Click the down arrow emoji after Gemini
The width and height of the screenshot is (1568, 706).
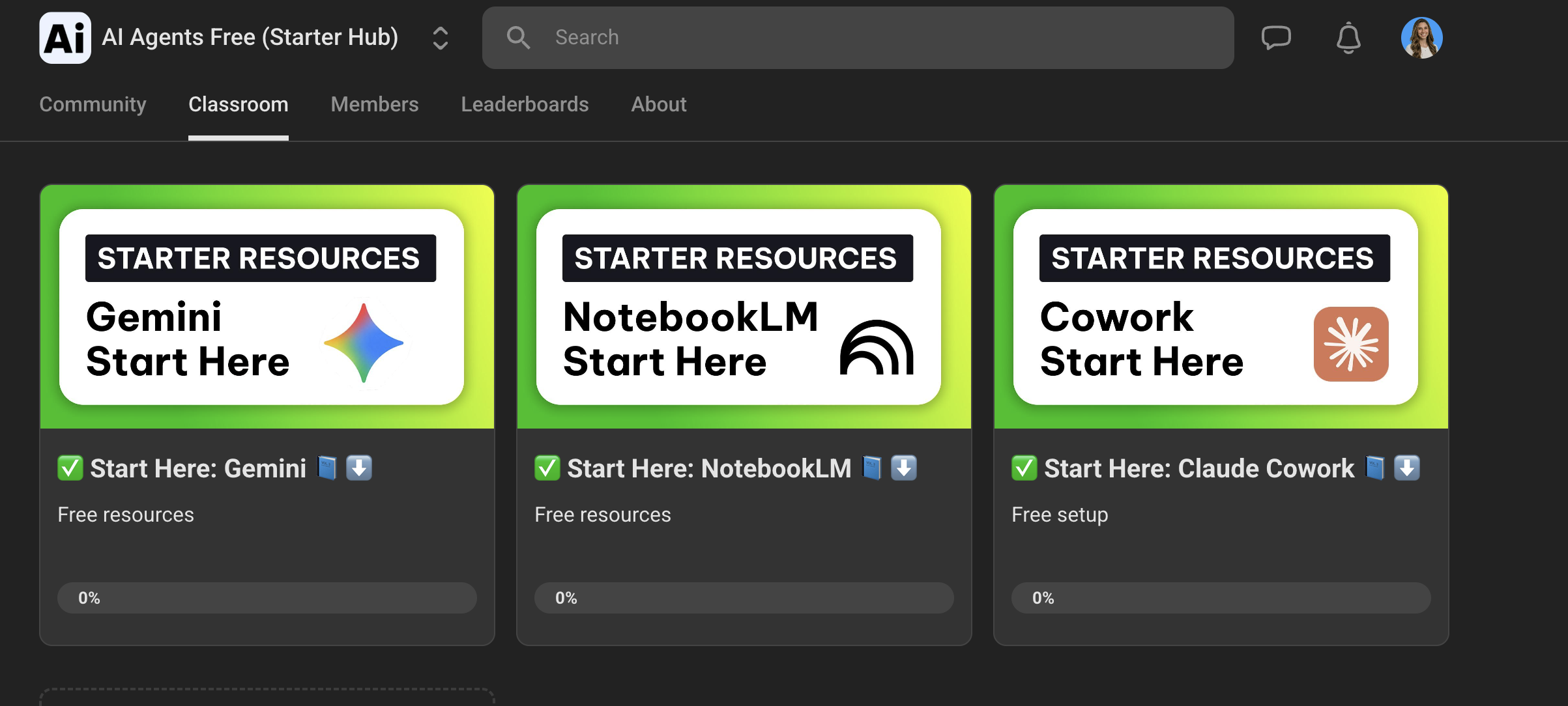click(x=359, y=468)
